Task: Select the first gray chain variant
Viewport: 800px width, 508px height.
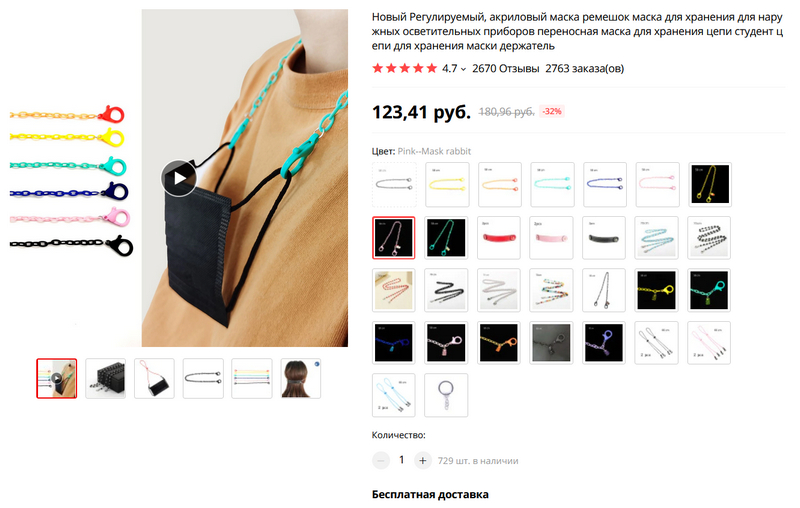Action: tap(394, 184)
